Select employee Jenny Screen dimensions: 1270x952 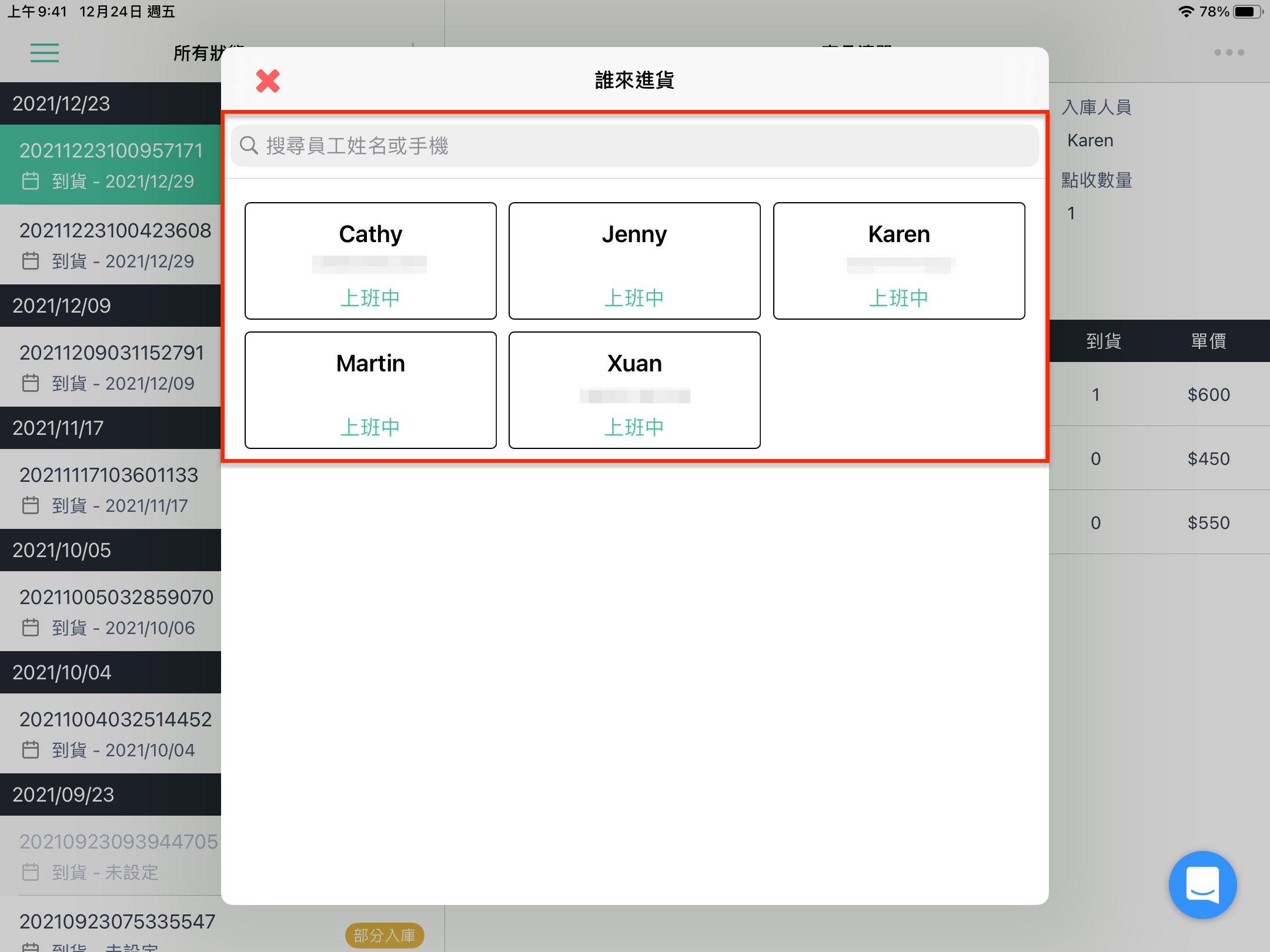click(x=634, y=261)
